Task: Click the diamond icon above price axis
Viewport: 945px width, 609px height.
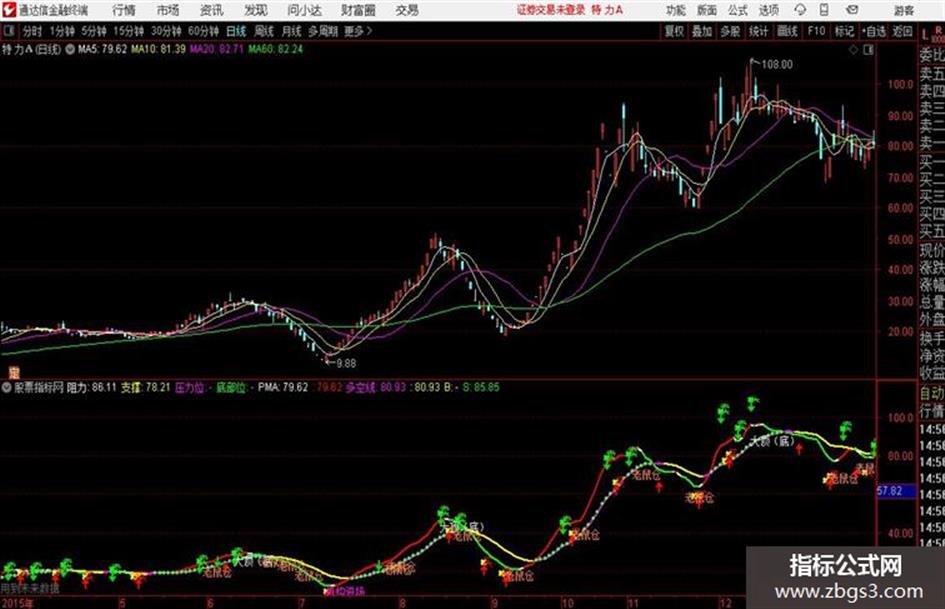Action: (853, 50)
